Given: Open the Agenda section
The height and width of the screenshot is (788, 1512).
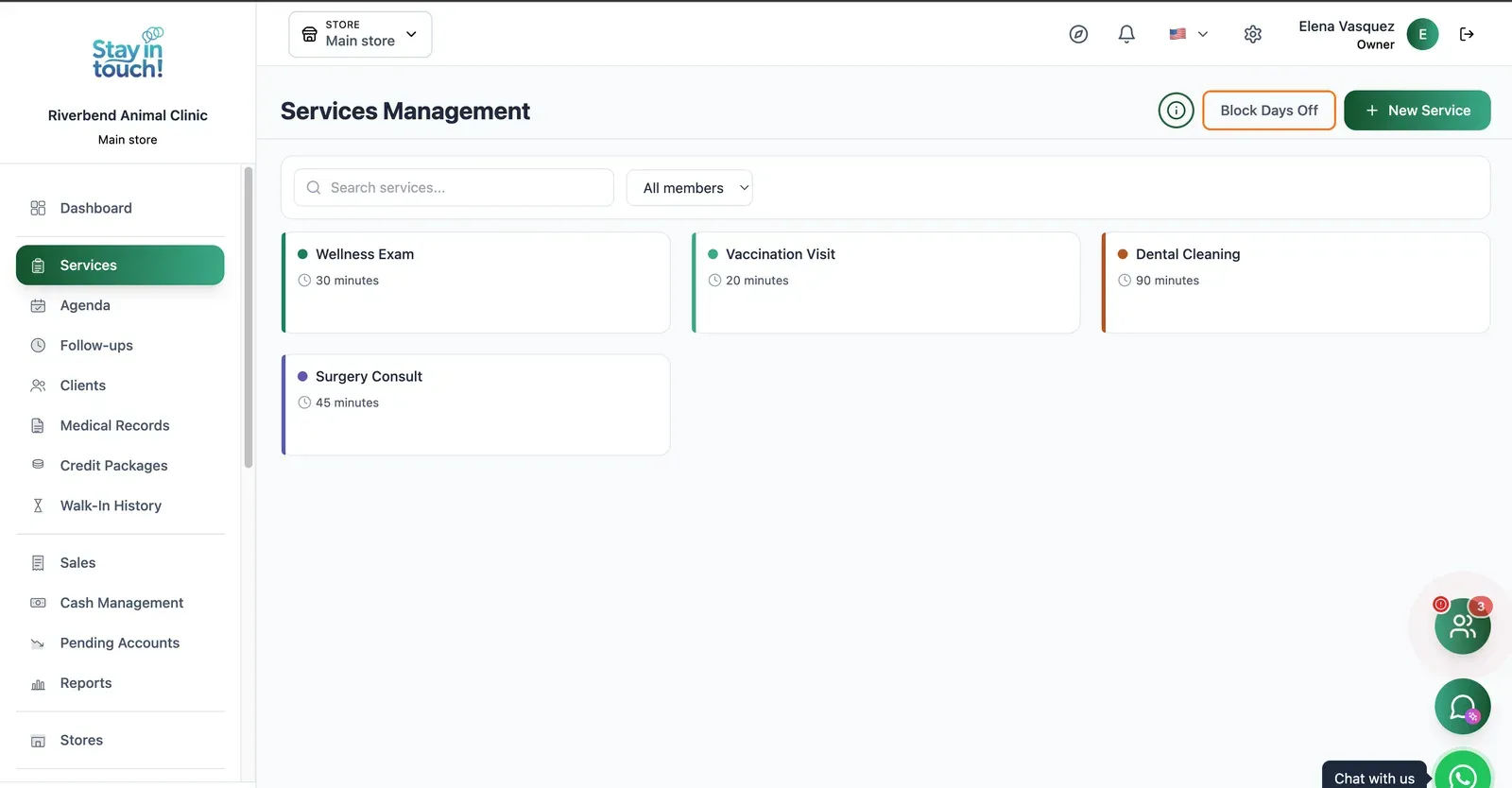Looking at the screenshot, I should point(120,305).
